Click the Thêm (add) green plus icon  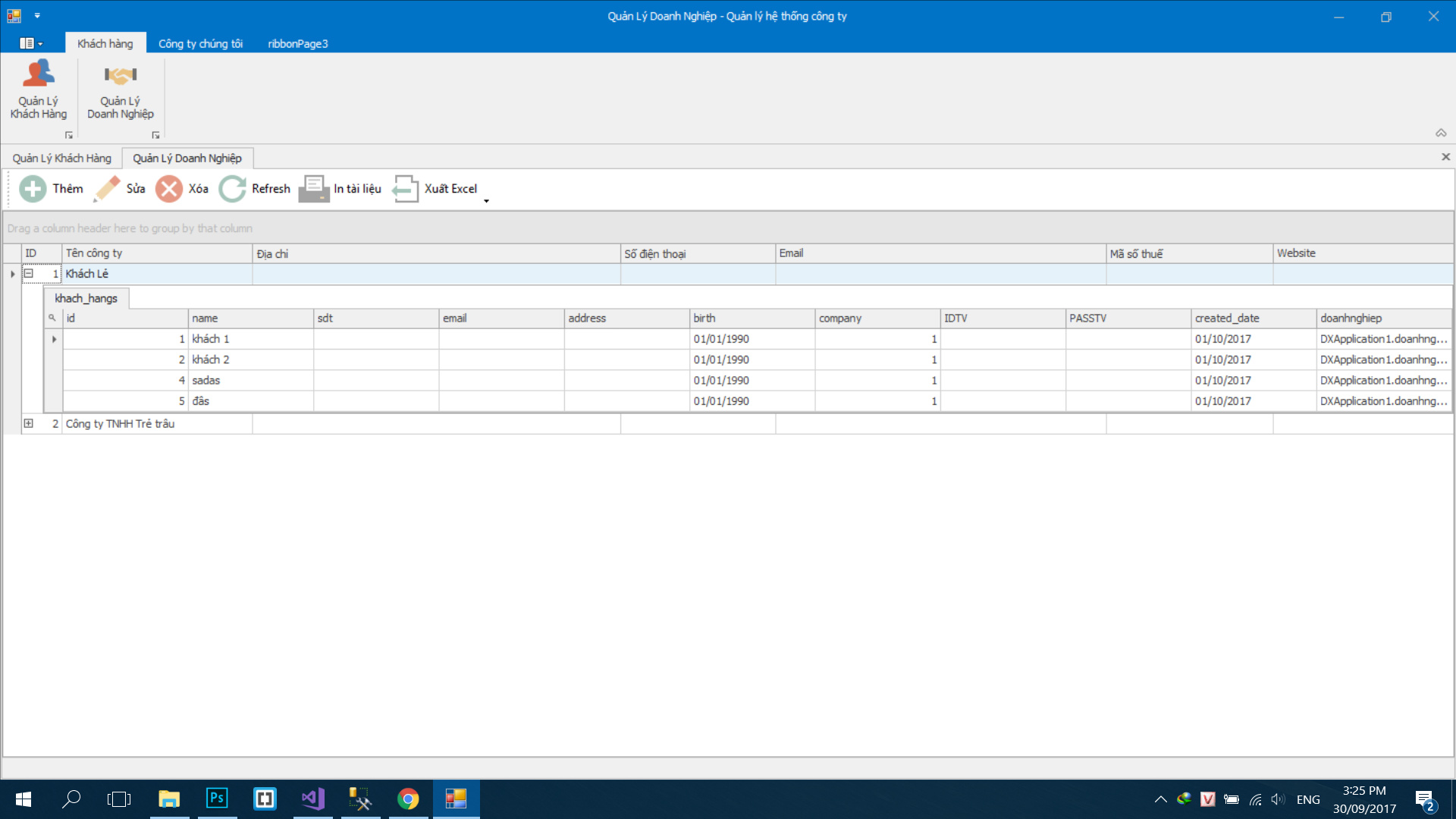pyautogui.click(x=33, y=189)
